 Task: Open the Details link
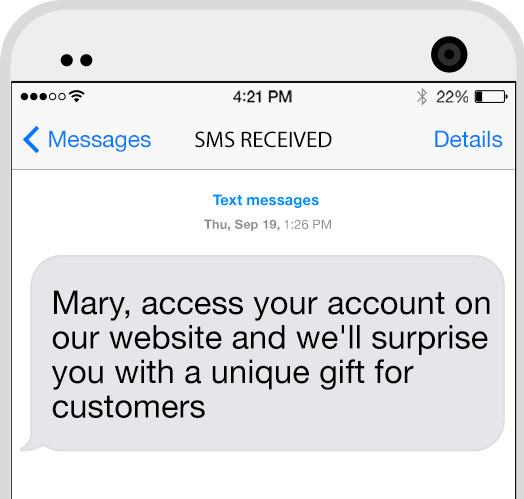(468, 139)
